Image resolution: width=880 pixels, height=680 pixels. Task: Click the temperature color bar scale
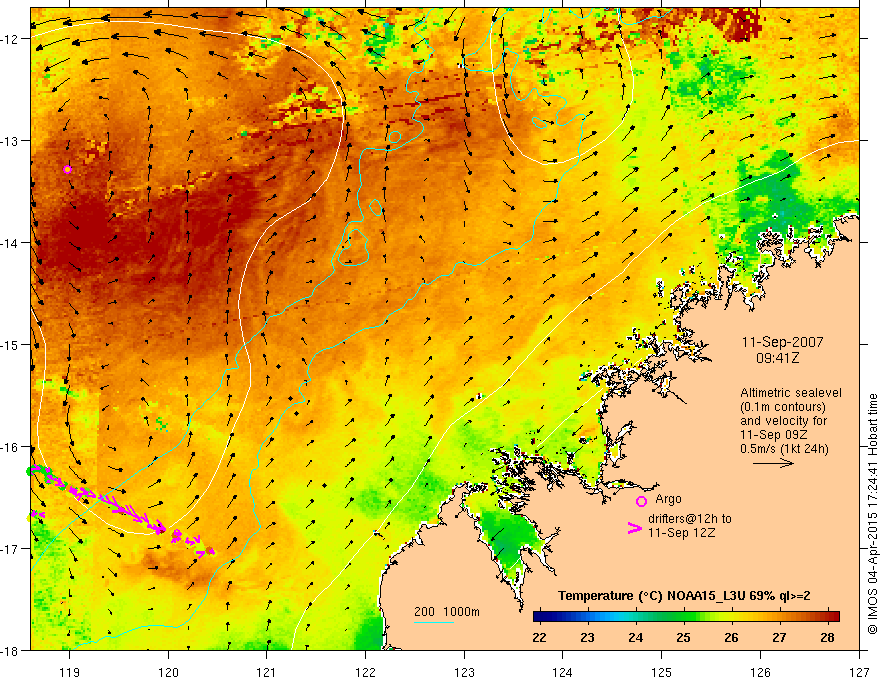686,617
